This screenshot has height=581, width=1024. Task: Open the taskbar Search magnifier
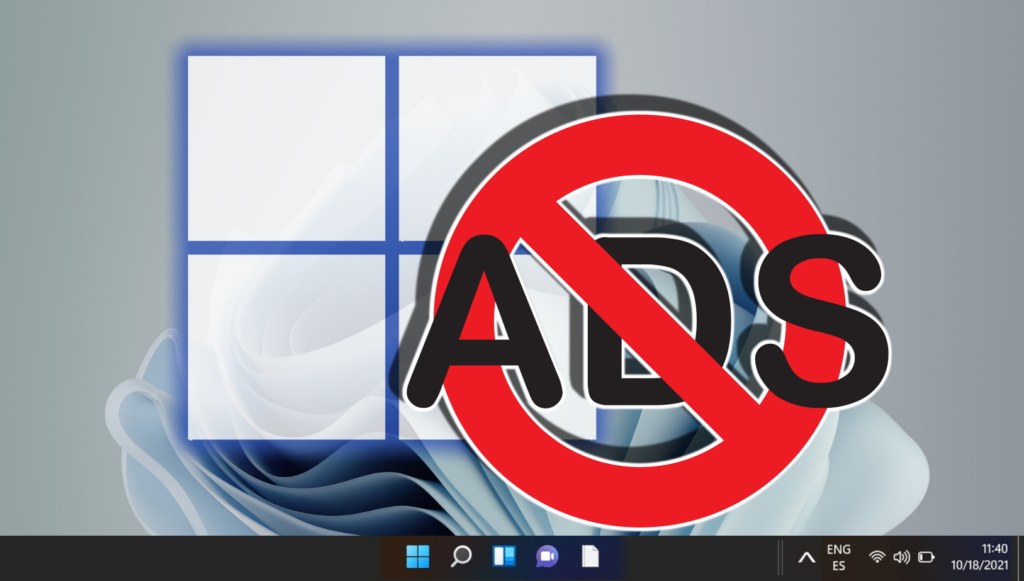point(461,557)
